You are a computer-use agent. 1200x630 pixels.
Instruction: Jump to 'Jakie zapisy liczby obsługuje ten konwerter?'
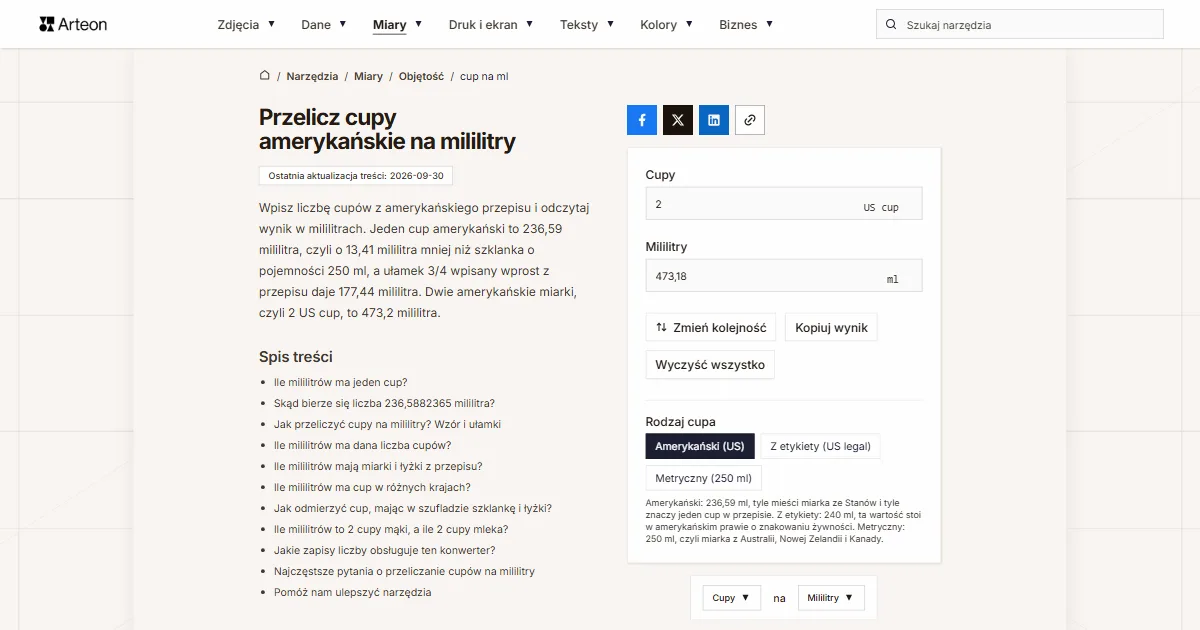pyautogui.click(x=385, y=550)
